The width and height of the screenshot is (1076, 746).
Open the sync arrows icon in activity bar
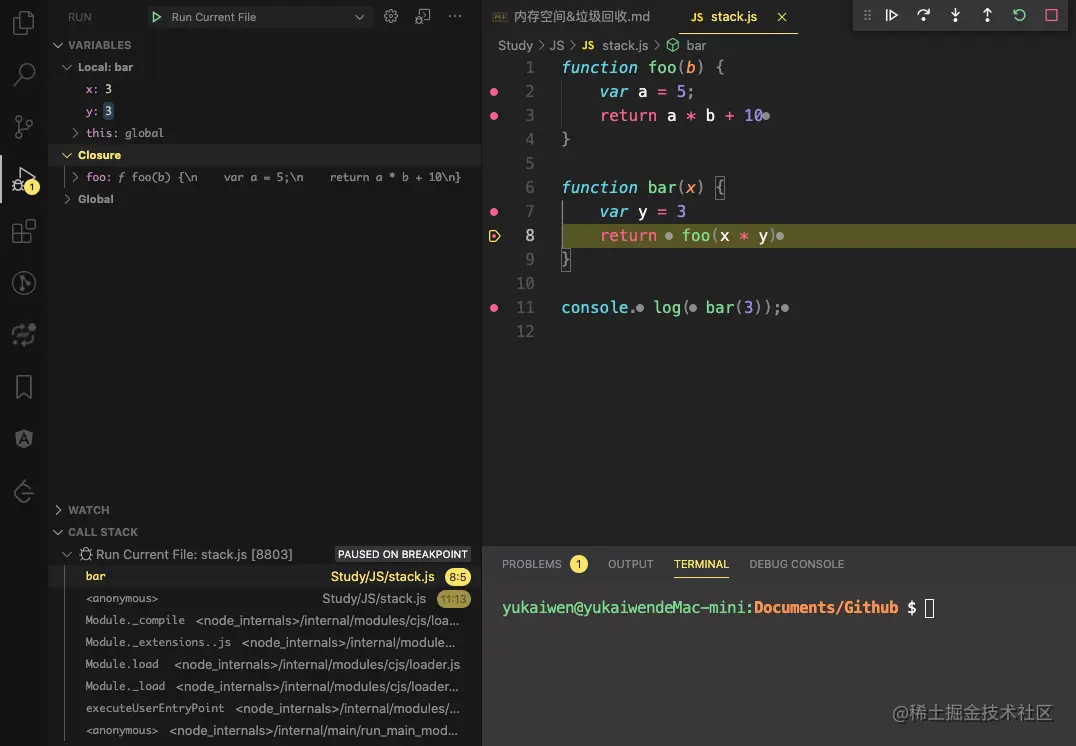23,335
